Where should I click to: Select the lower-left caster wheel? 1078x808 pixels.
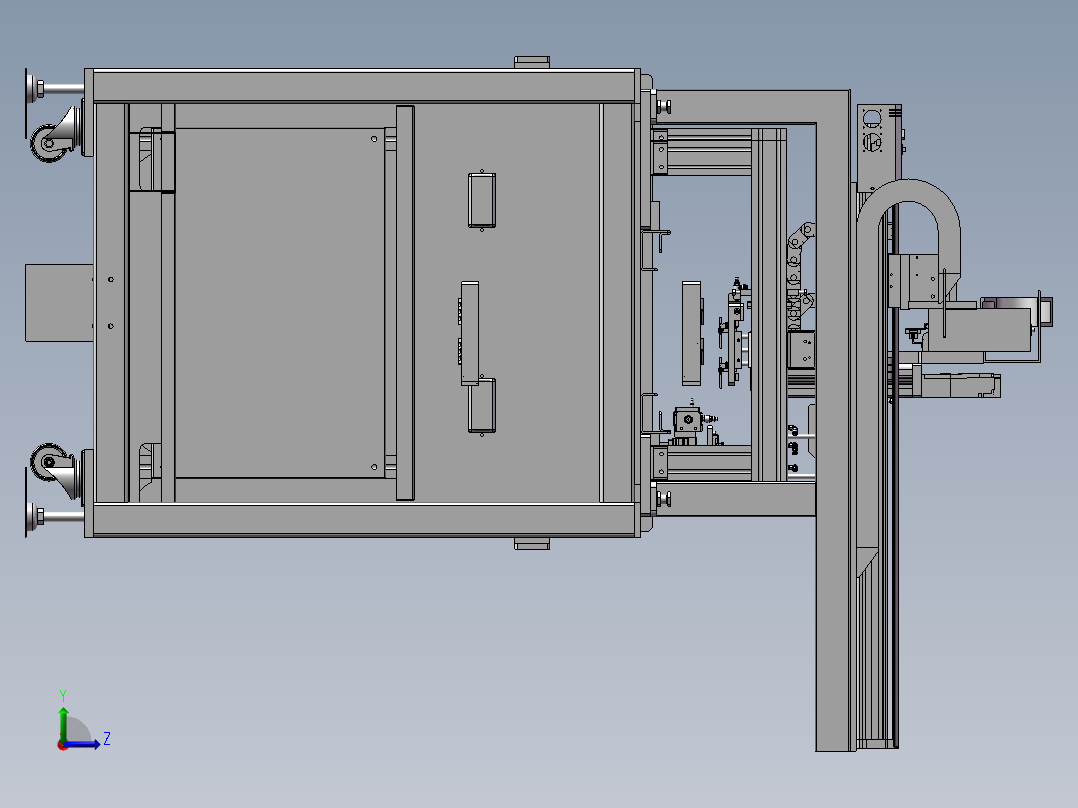point(50,461)
